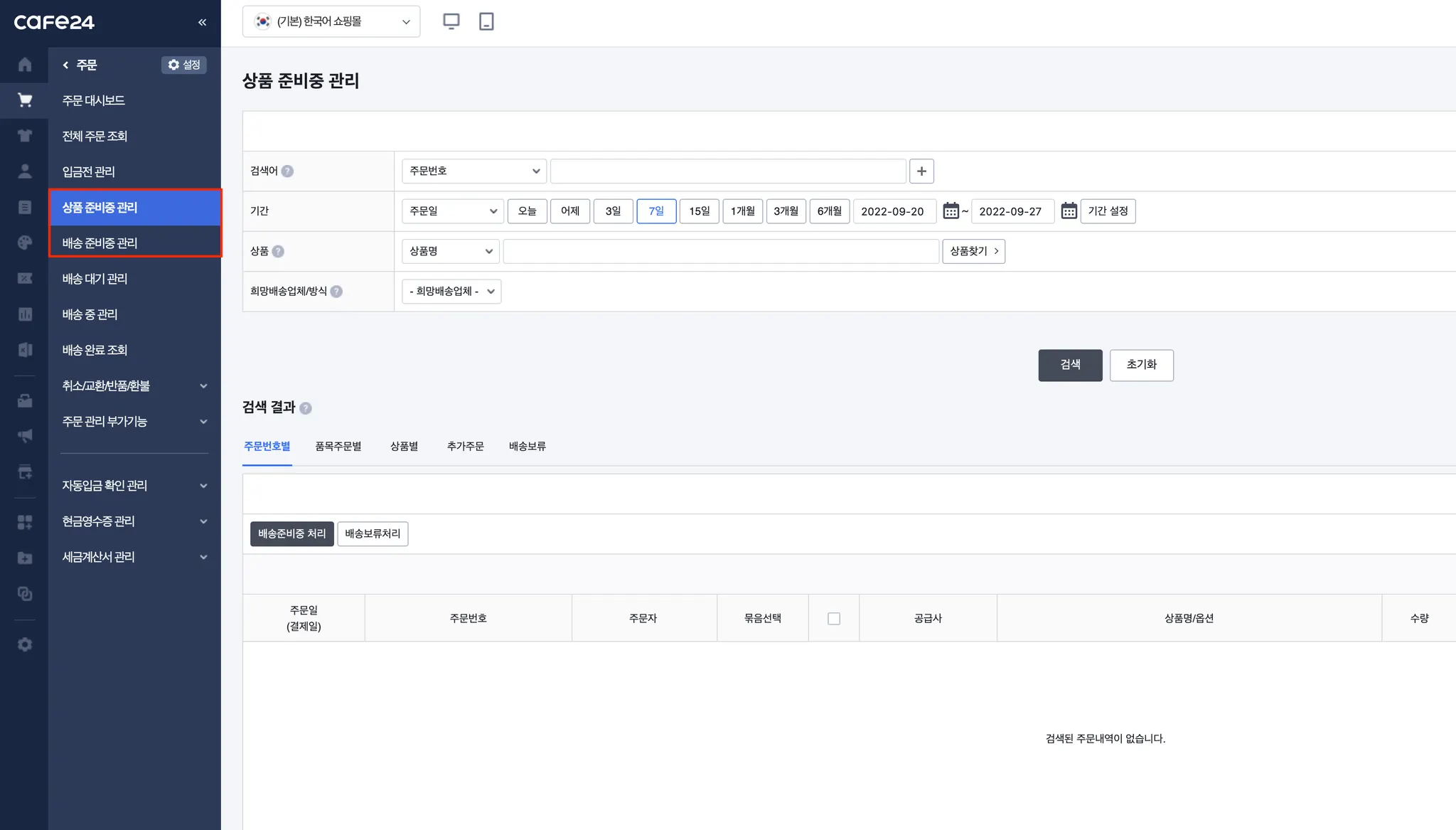This screenshot has width=1456, height=830.
Task: Click the 검색 search button
Action: [1069, 365]
